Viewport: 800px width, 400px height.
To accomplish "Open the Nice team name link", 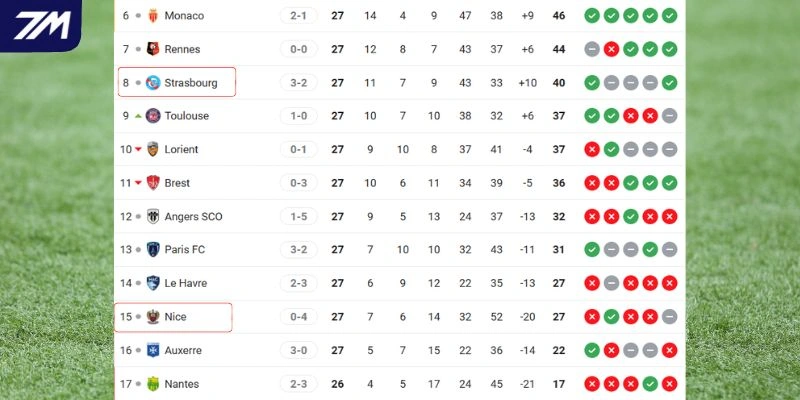I will (176, 317).
